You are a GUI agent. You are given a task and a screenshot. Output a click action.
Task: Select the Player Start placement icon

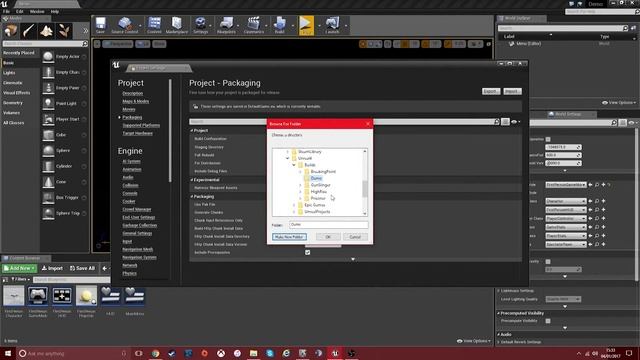[48, 119]
